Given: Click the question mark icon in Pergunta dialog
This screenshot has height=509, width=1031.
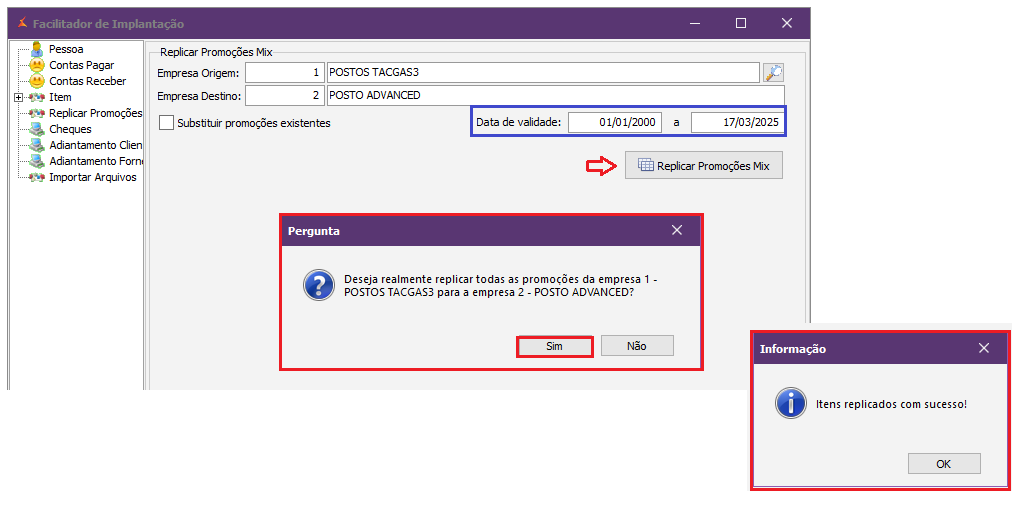Looking at the screenshot, I should point(319,285).
